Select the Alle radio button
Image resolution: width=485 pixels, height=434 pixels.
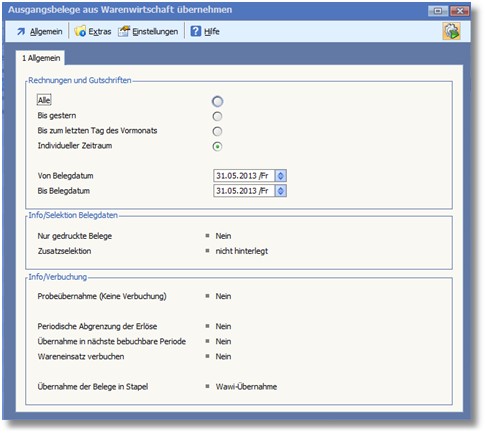tap(217, 101)
